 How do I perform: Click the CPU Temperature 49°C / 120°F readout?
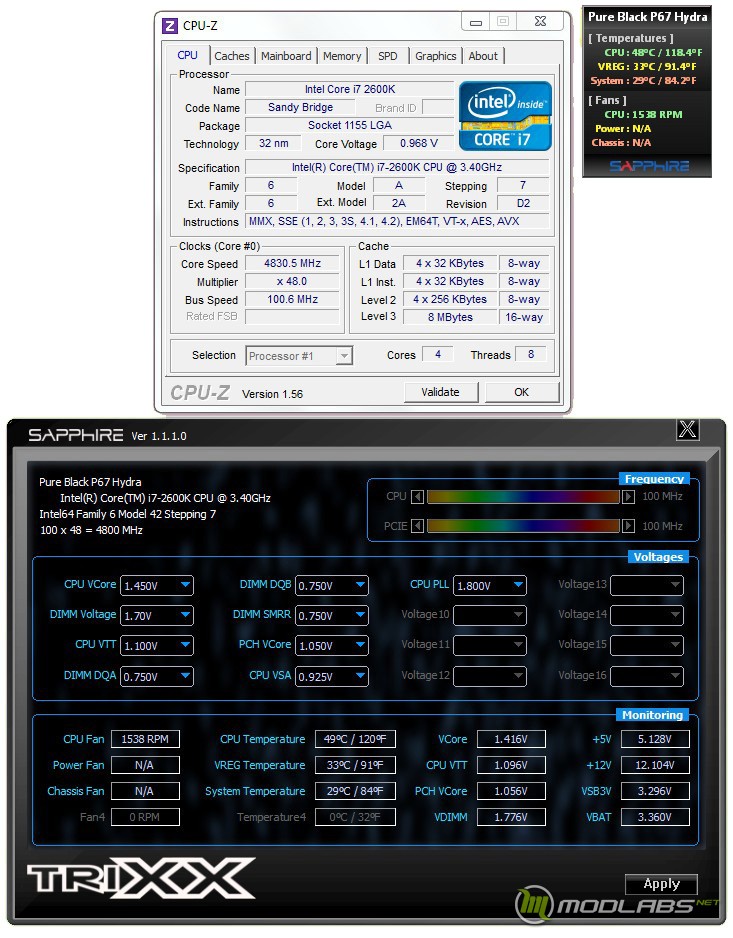355,739
